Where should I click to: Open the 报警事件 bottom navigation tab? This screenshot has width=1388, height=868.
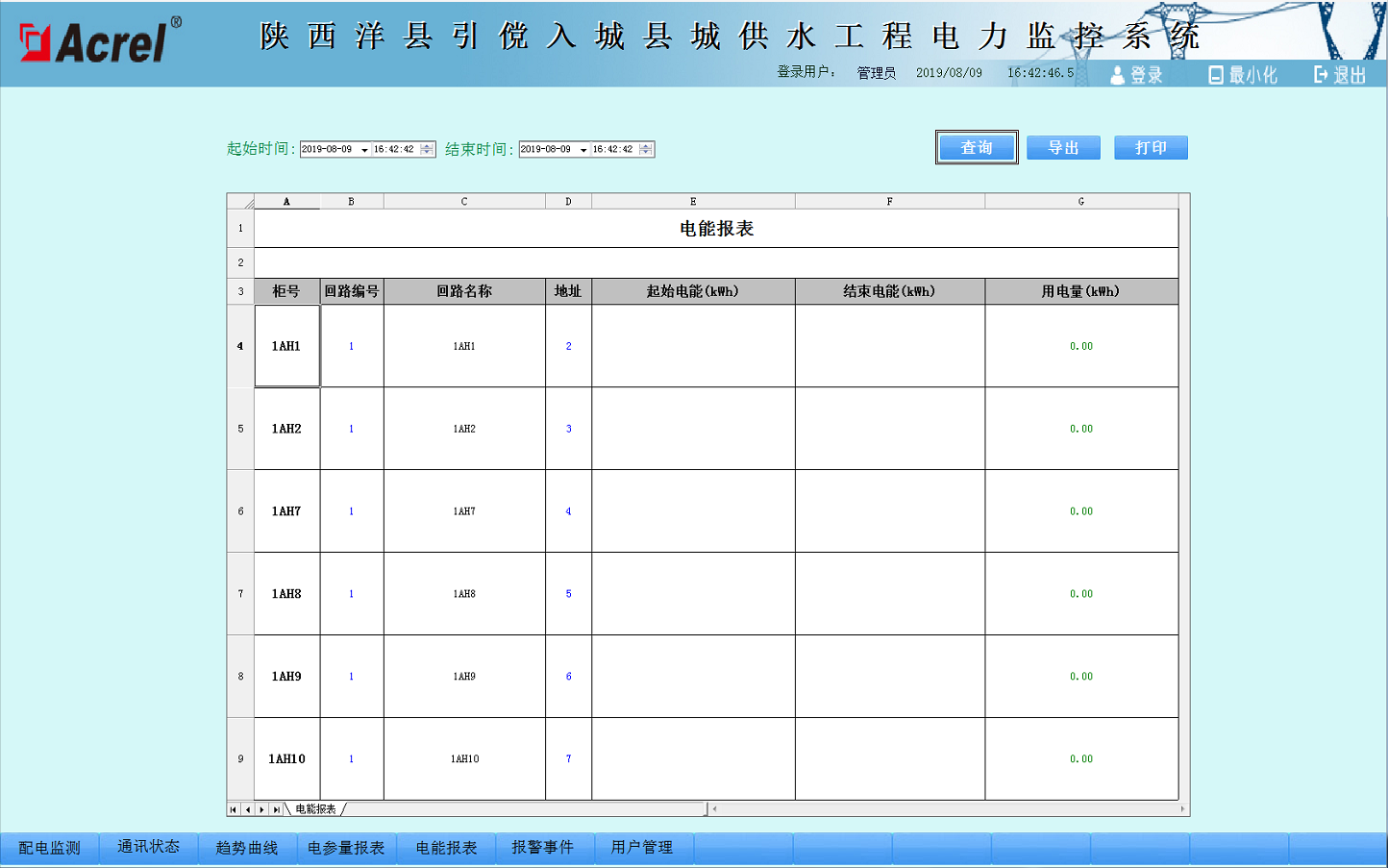coord(543,848)
